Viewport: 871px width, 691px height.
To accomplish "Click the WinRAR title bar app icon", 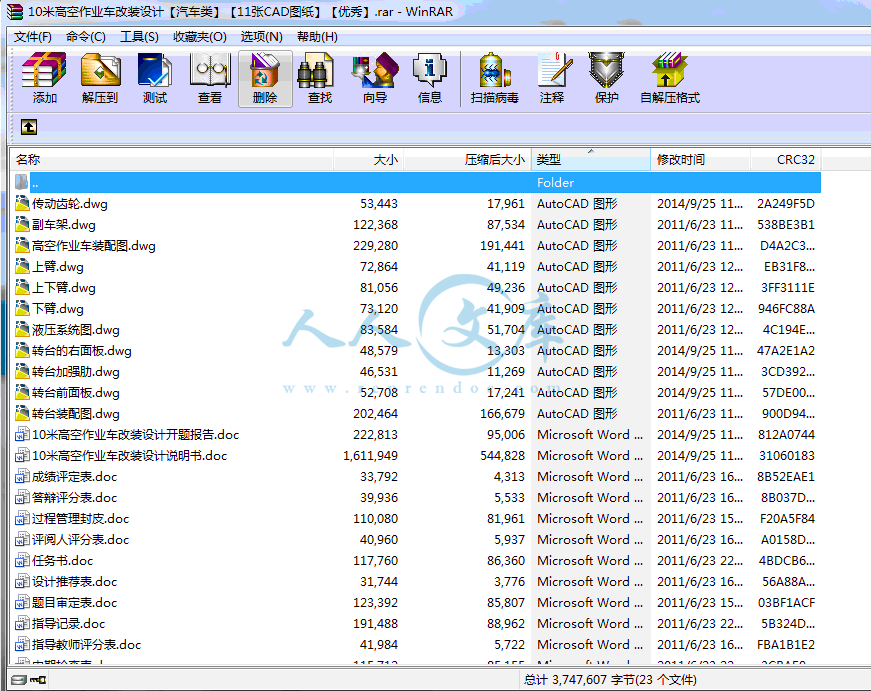I will [14, 11].
